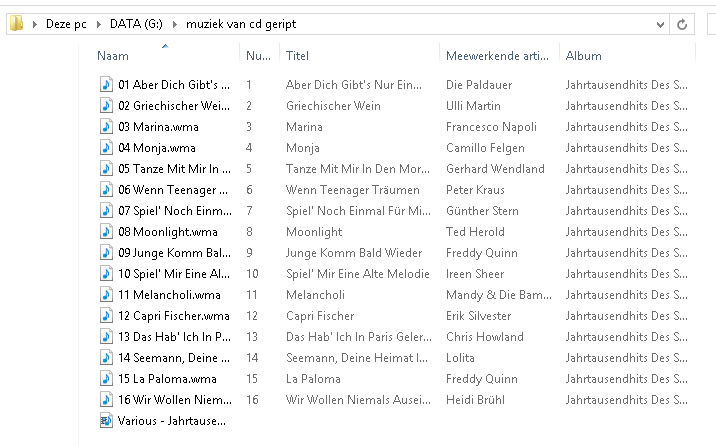716x446 pixels.
Task: Click the folder icon in the address bar
Action: click(x=17, y=23)
